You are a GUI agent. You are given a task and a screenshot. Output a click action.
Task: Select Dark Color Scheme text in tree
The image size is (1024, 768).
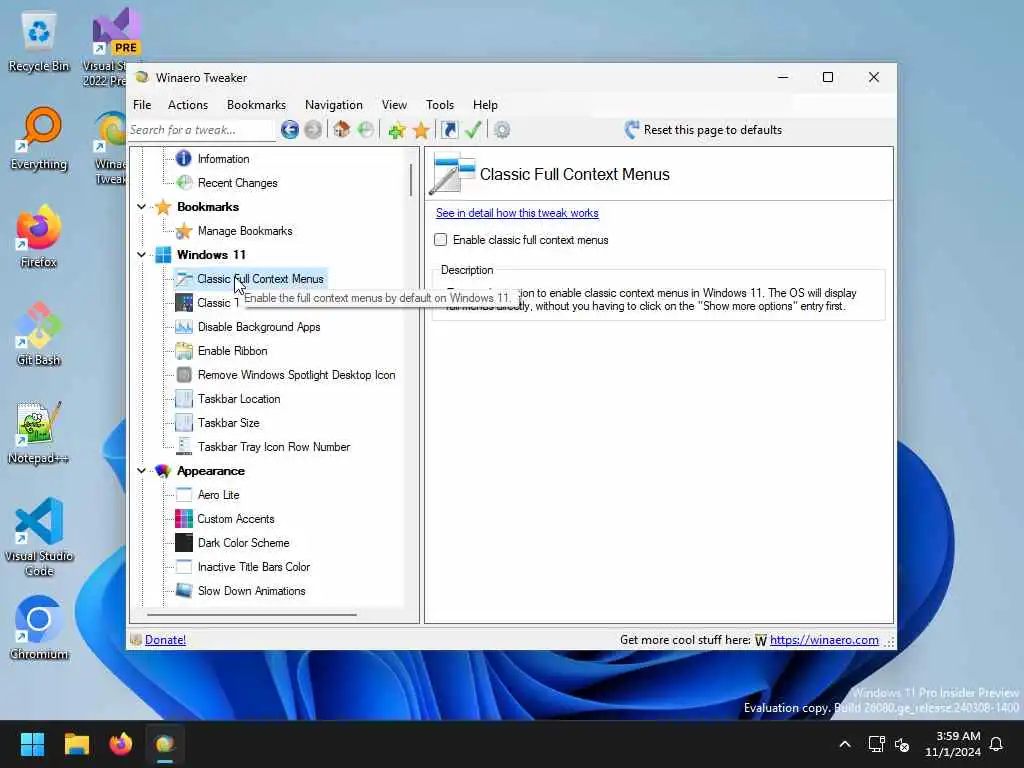(244, 543)
